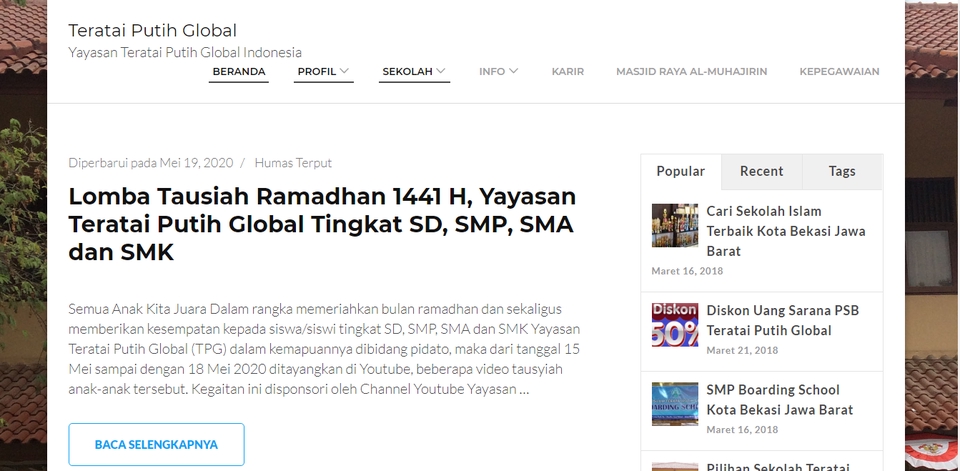
Task: Open MASJID RAYA AL-MUHAJIRIN menu item
Action: coord(691,72)
